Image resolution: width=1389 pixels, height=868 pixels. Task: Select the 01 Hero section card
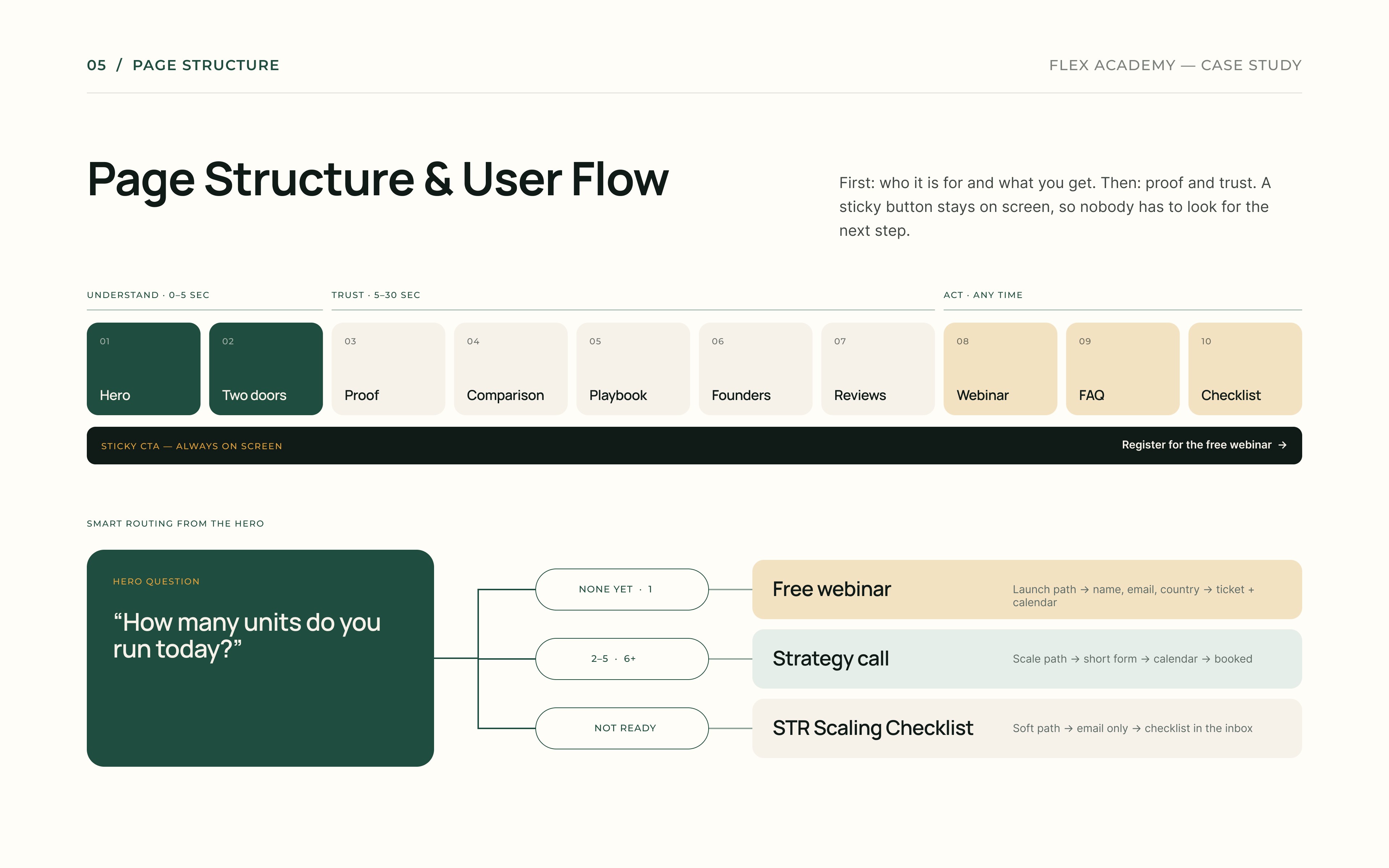tap(144, 369)
